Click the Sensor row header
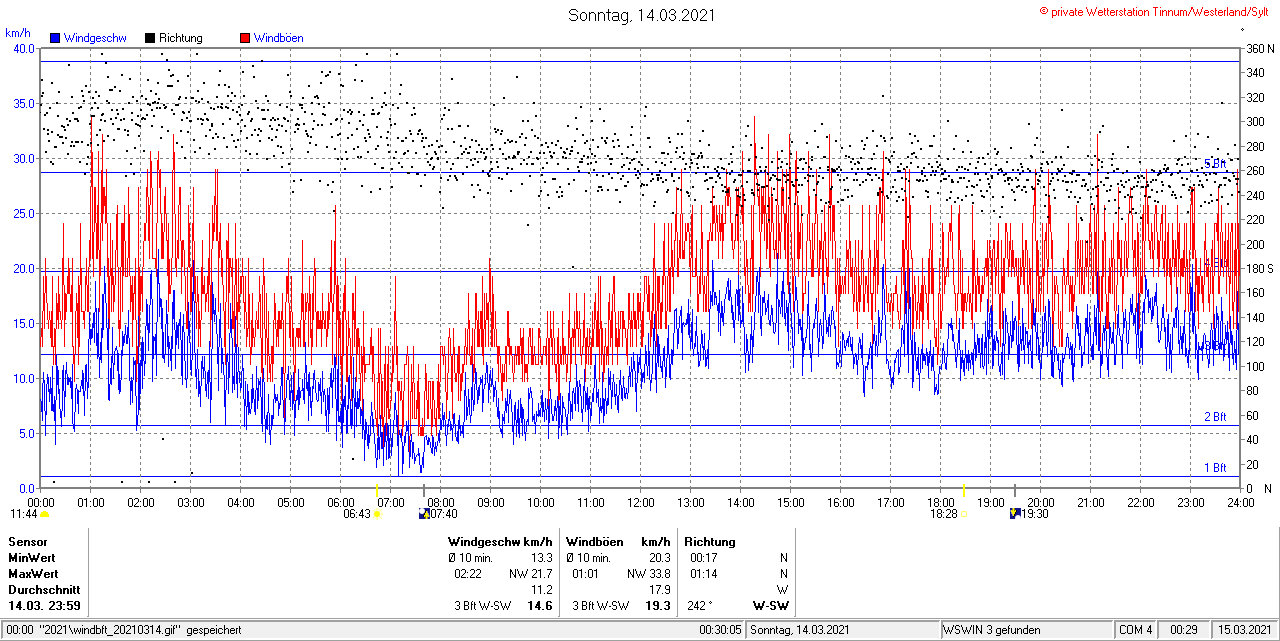 tap(27, 542)
